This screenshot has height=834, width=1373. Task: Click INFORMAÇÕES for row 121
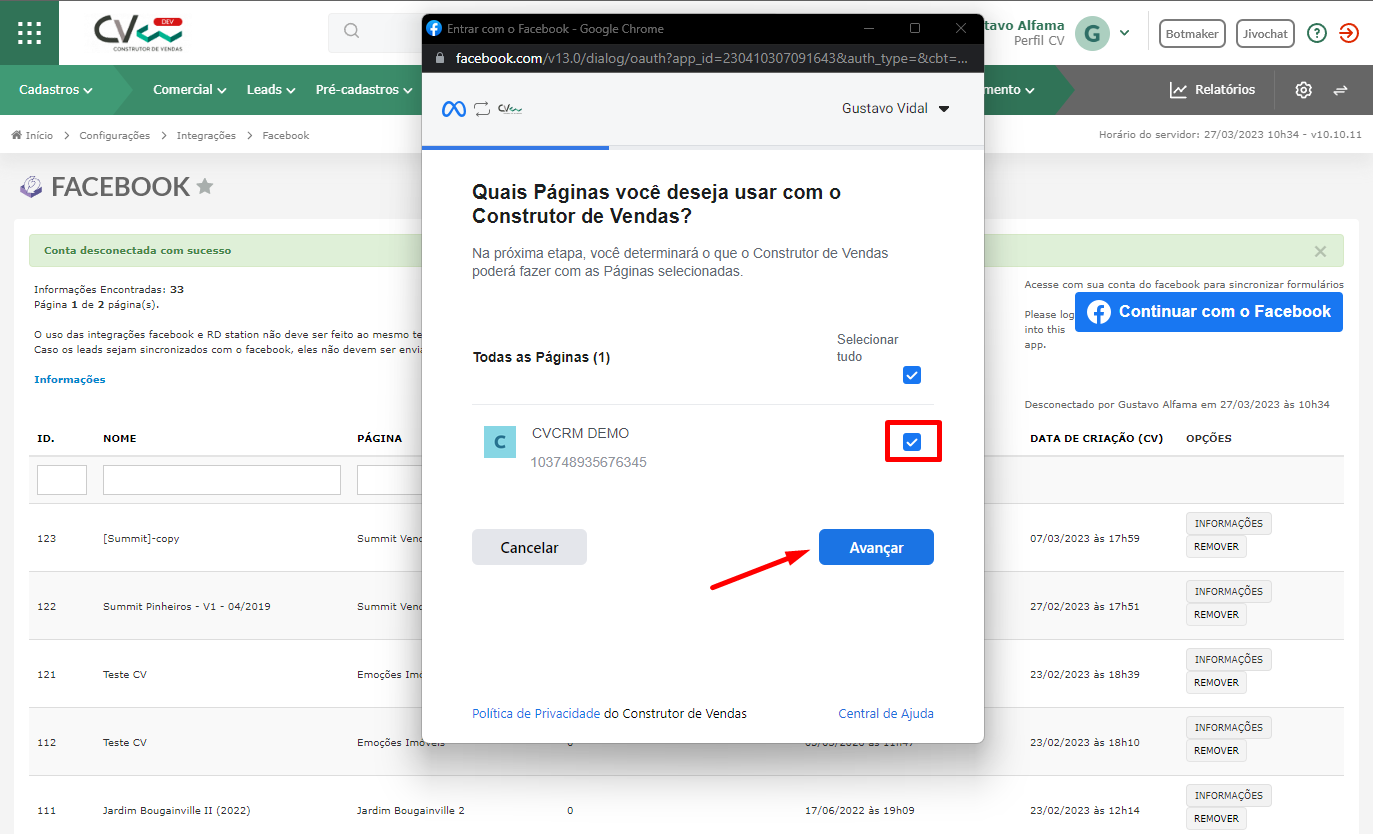pos(1229,659)
